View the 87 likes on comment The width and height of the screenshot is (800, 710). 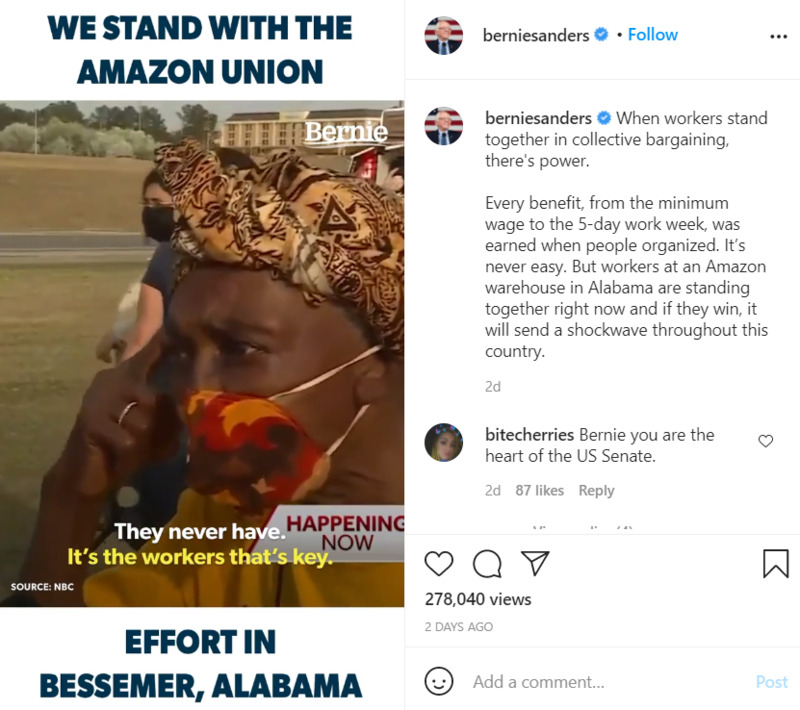(539, 490)
